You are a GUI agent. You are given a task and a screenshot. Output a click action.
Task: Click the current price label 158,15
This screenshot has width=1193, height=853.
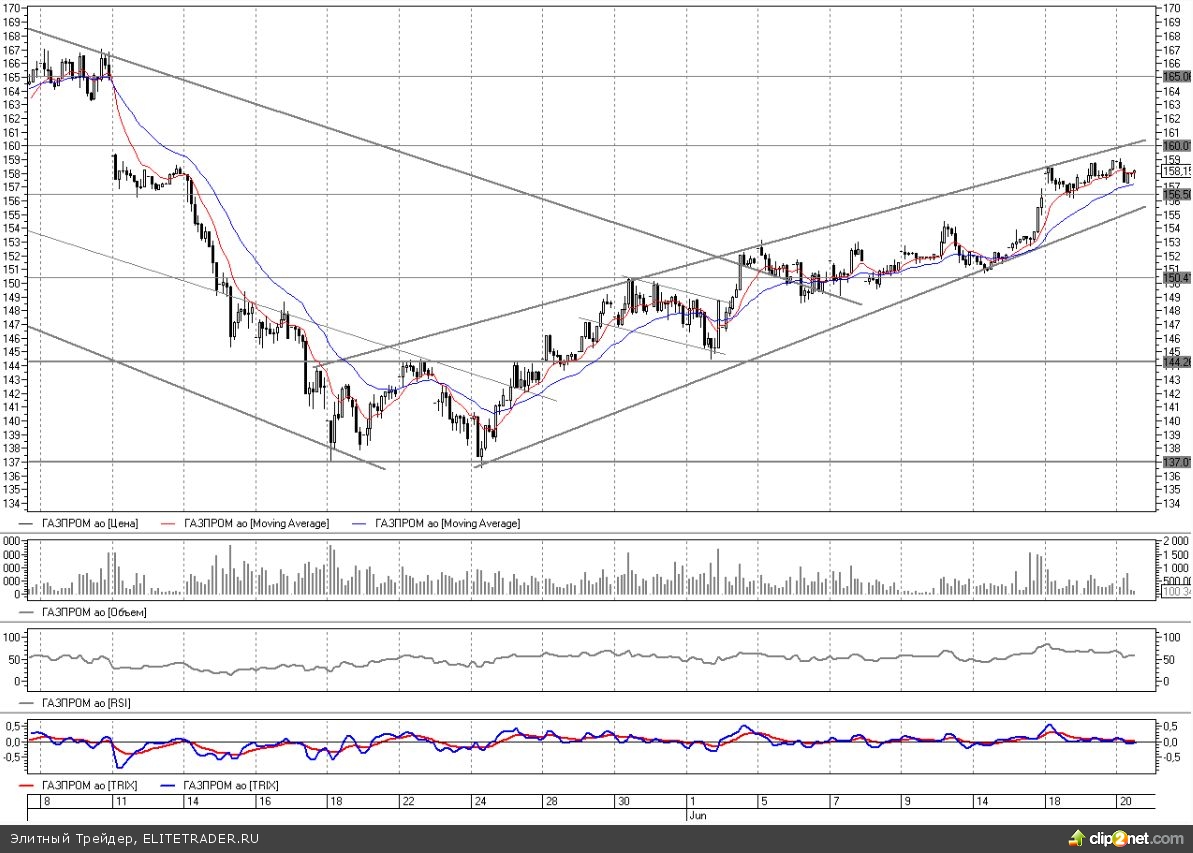tap(1176, 172)
